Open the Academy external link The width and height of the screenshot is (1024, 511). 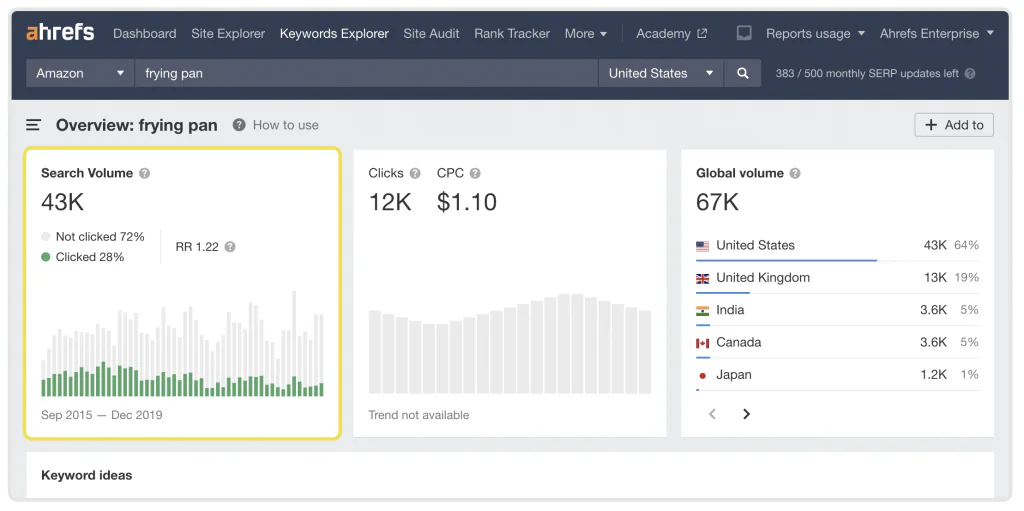coord(671,33)
